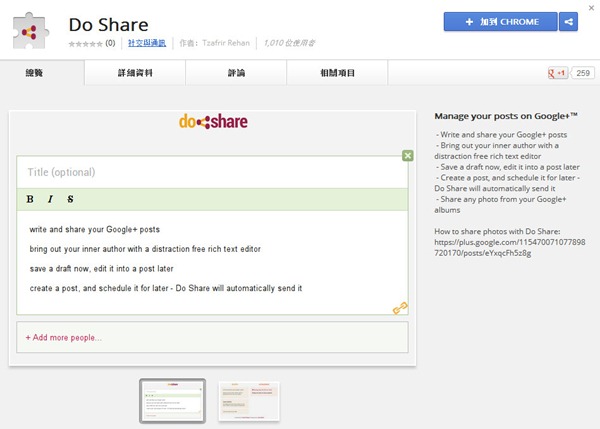Click the 259 count bubble

point(583,73)
